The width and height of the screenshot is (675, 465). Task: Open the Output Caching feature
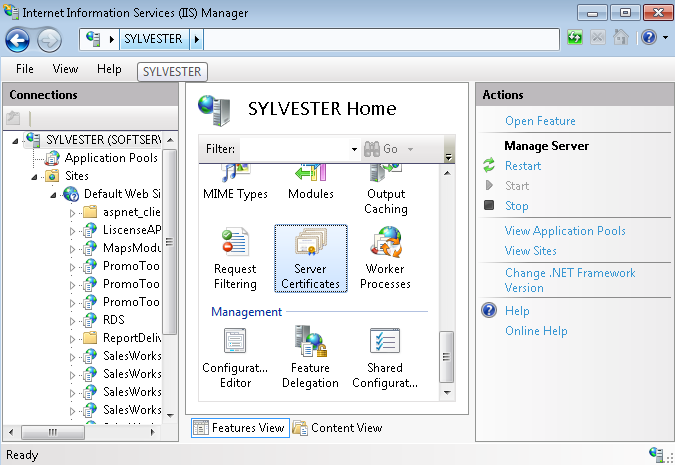(x=386, y=190)
